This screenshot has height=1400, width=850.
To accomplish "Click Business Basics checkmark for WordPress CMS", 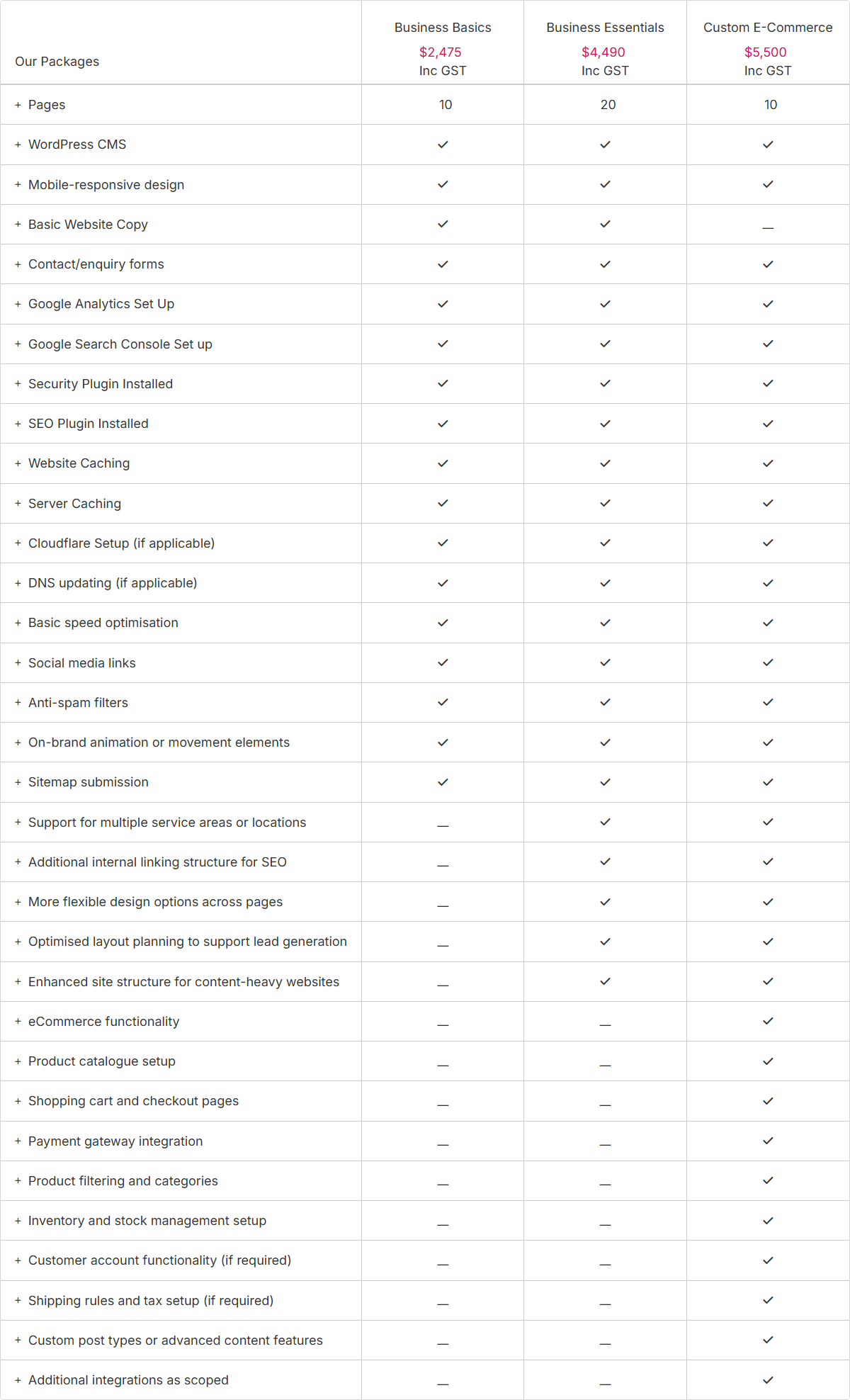I will click(443, 145).
